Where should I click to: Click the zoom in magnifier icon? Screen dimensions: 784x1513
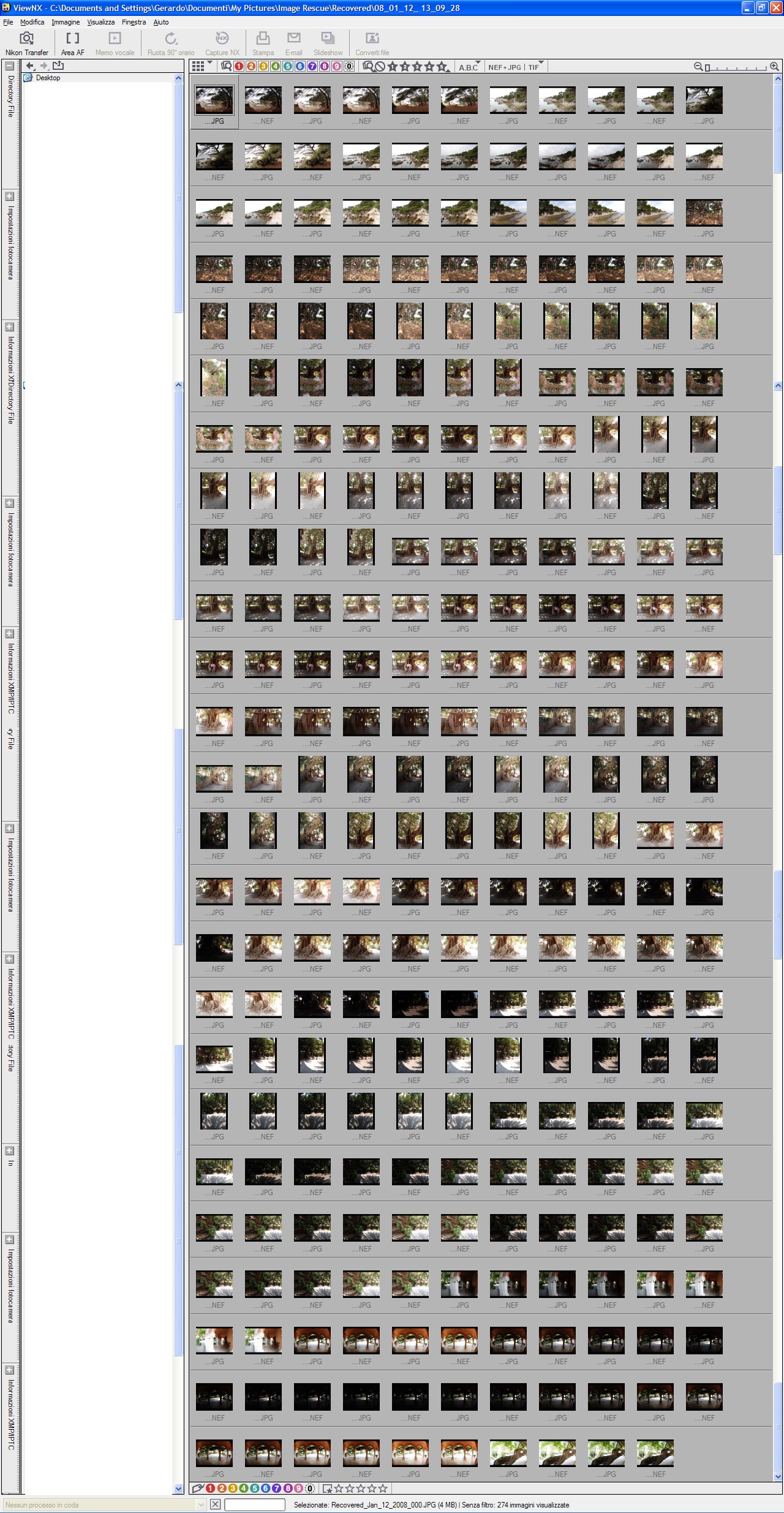[x=774, y=66]
